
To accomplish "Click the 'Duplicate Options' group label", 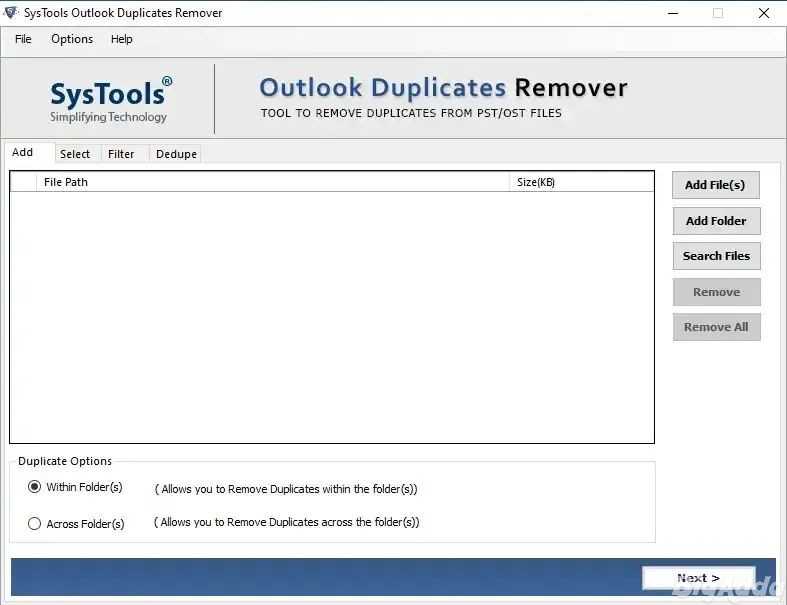I will tap(65, 461).
